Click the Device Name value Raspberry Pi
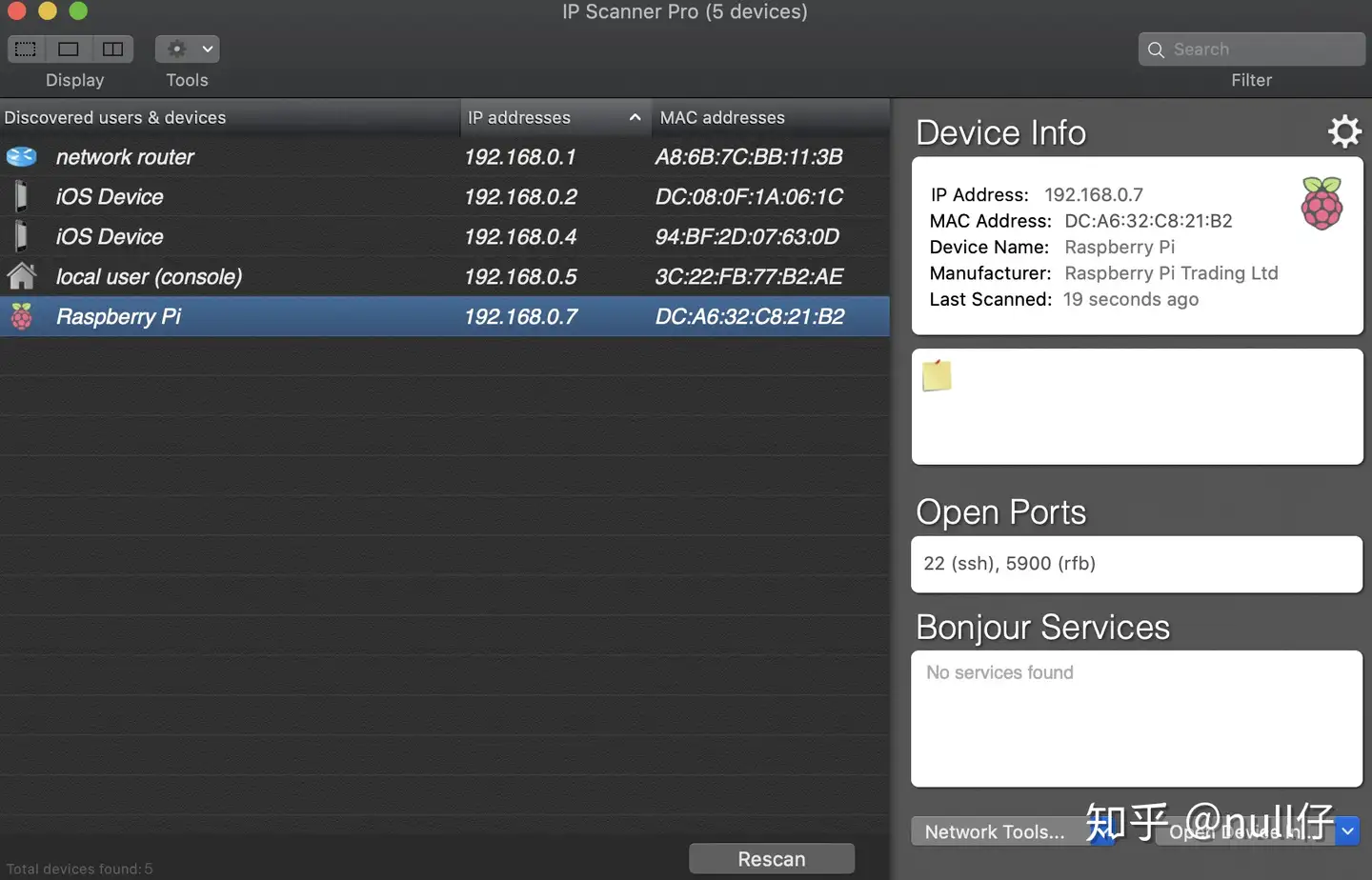The width and height of the screenshot is (1372, 880). point(1120,247)
